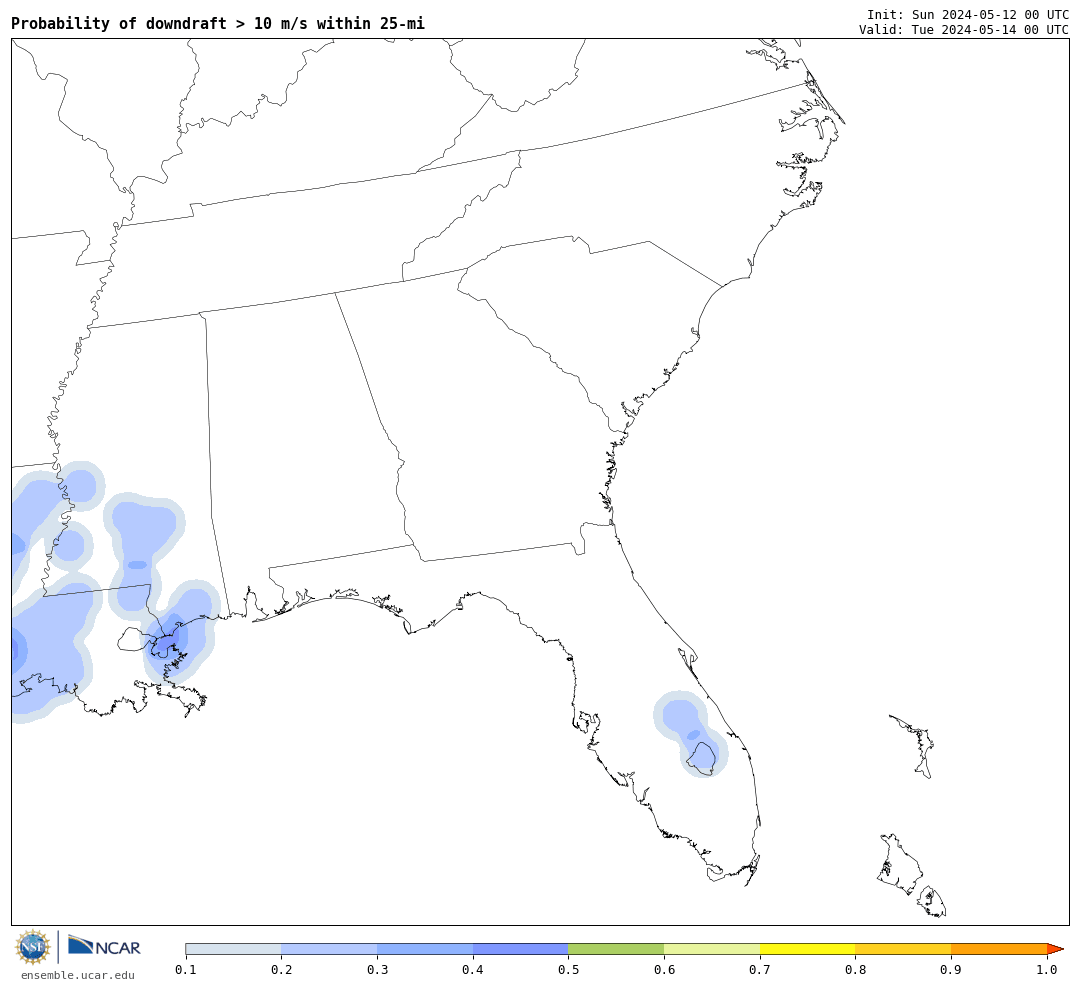Screen dimensions: 1080x988
Task: Click the 0.8–0.9 gold colorbar segment
Action: pyautogui.click(x=903, y=949)
